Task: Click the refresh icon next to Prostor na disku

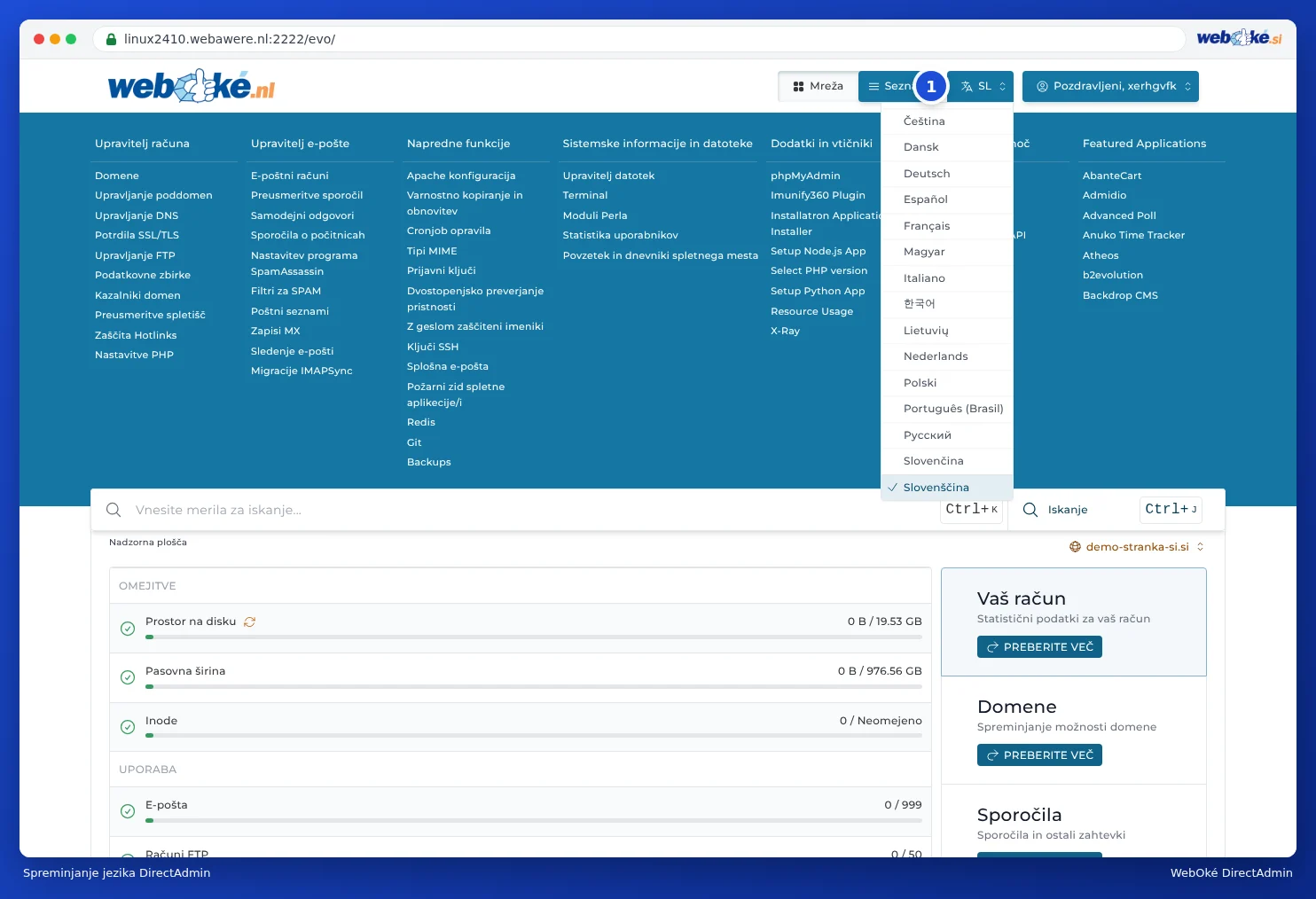Action: 249,622
